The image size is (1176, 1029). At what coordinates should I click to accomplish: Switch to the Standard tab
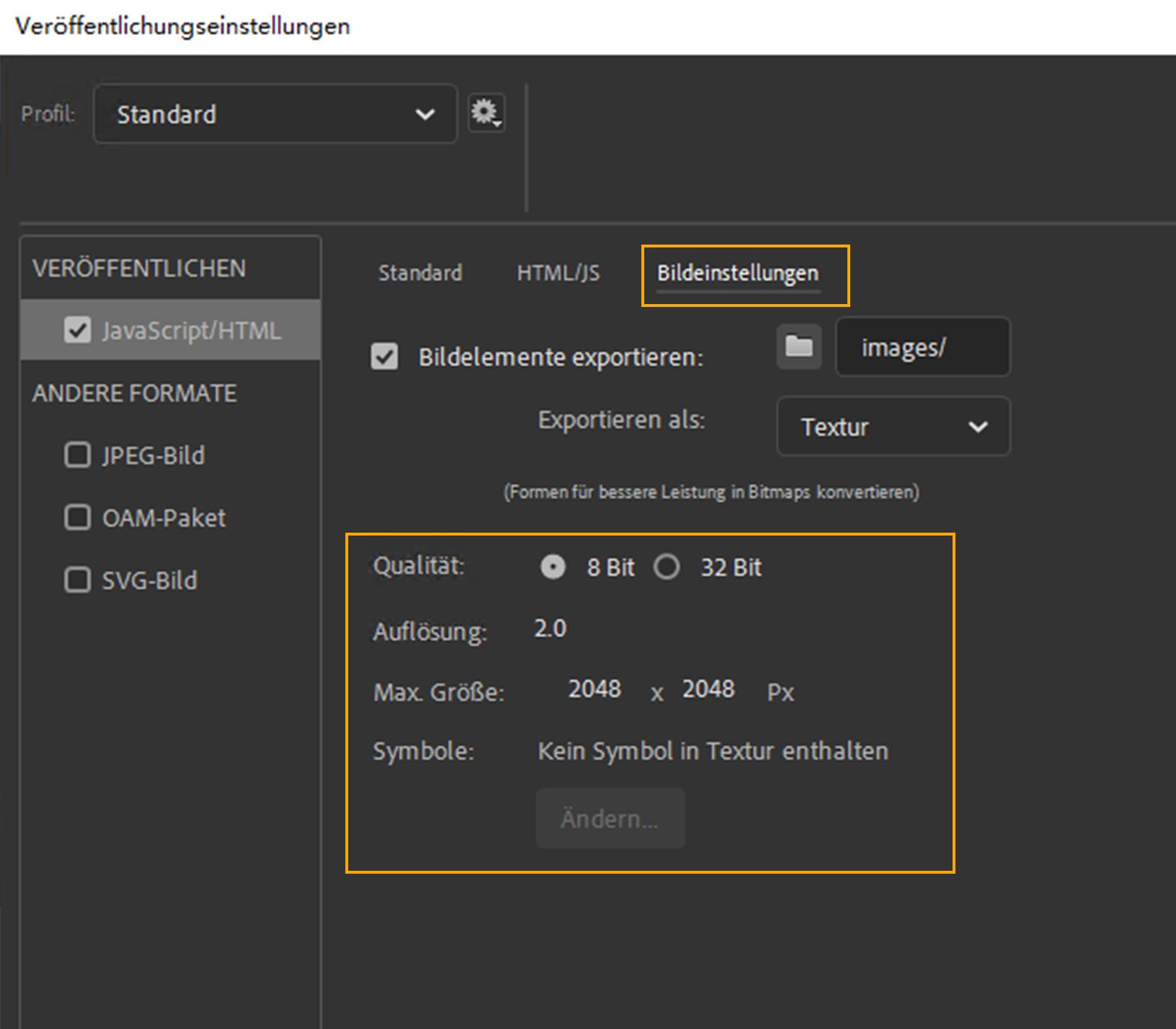click(x=419, y=273)
